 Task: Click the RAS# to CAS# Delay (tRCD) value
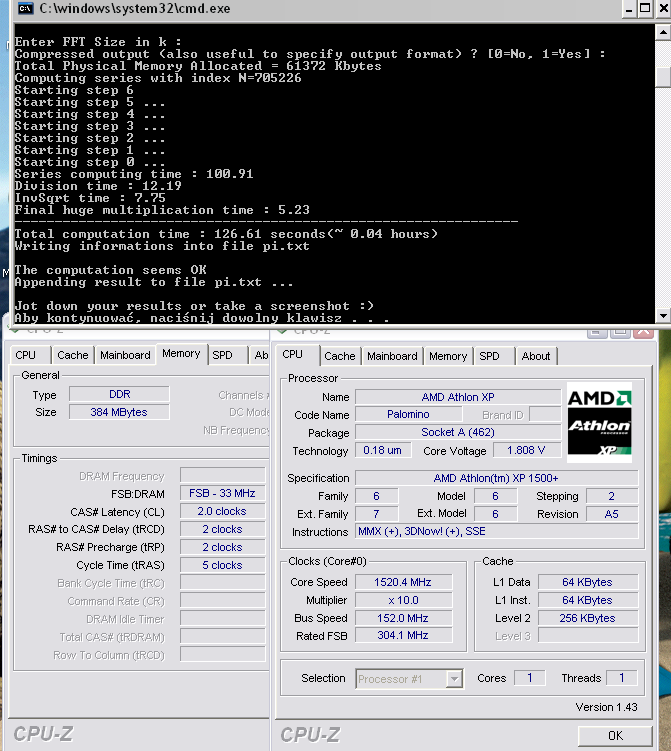[x=222, y=529]
